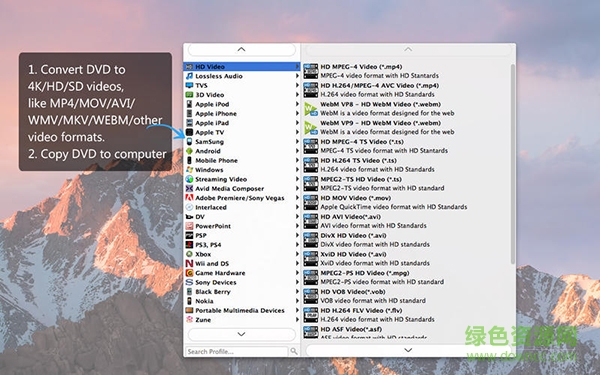Expand the Apple iPhone submenu arrow
This screenshot has height=375, width=600.
(297, 113)
